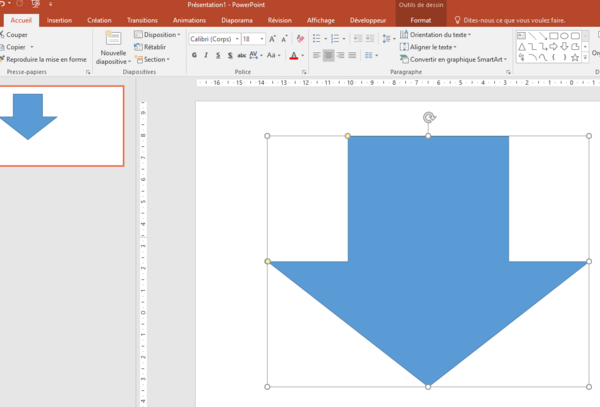Align text left
The height and width of the screenshot is (407, 600).
pyautogui.click(x=316, y=55)
